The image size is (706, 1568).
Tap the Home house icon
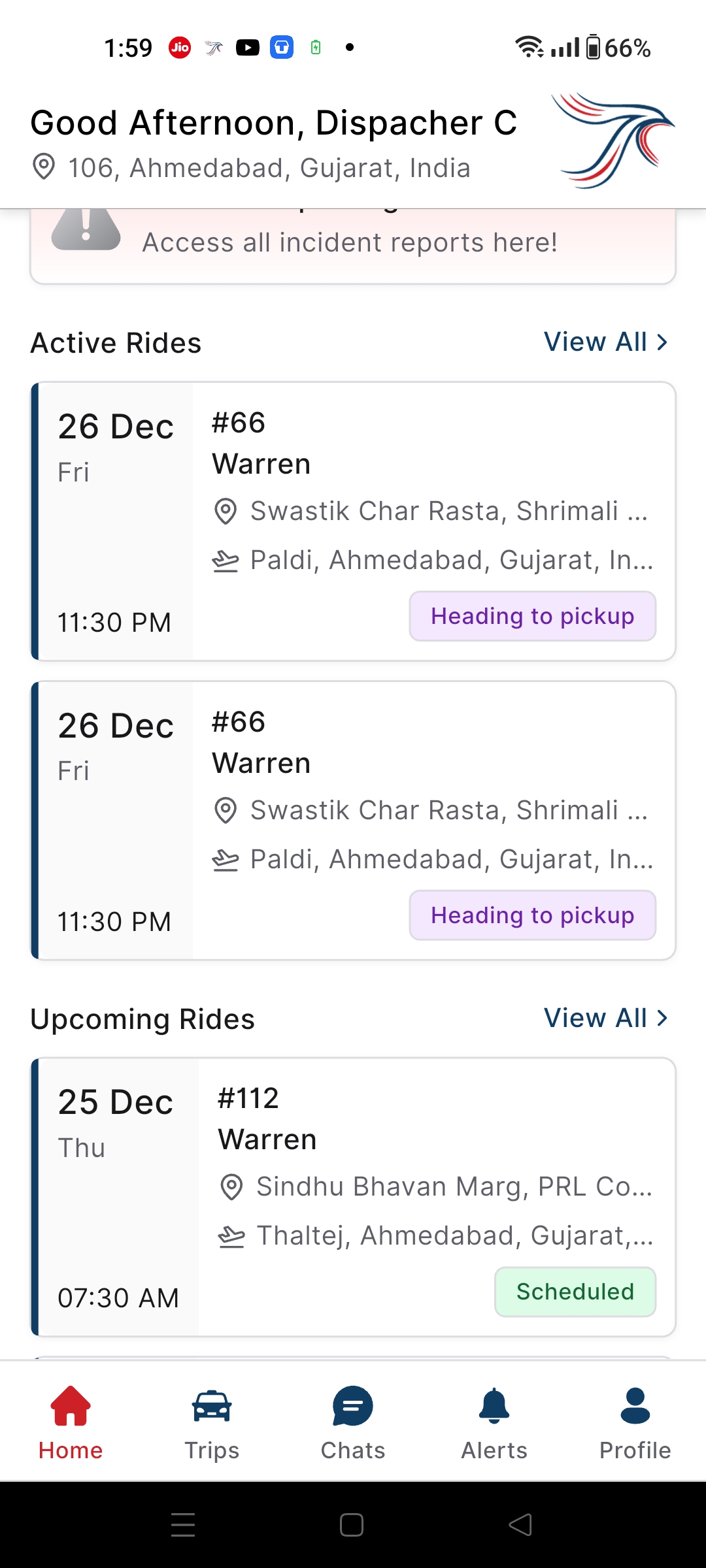[71, 1405]
